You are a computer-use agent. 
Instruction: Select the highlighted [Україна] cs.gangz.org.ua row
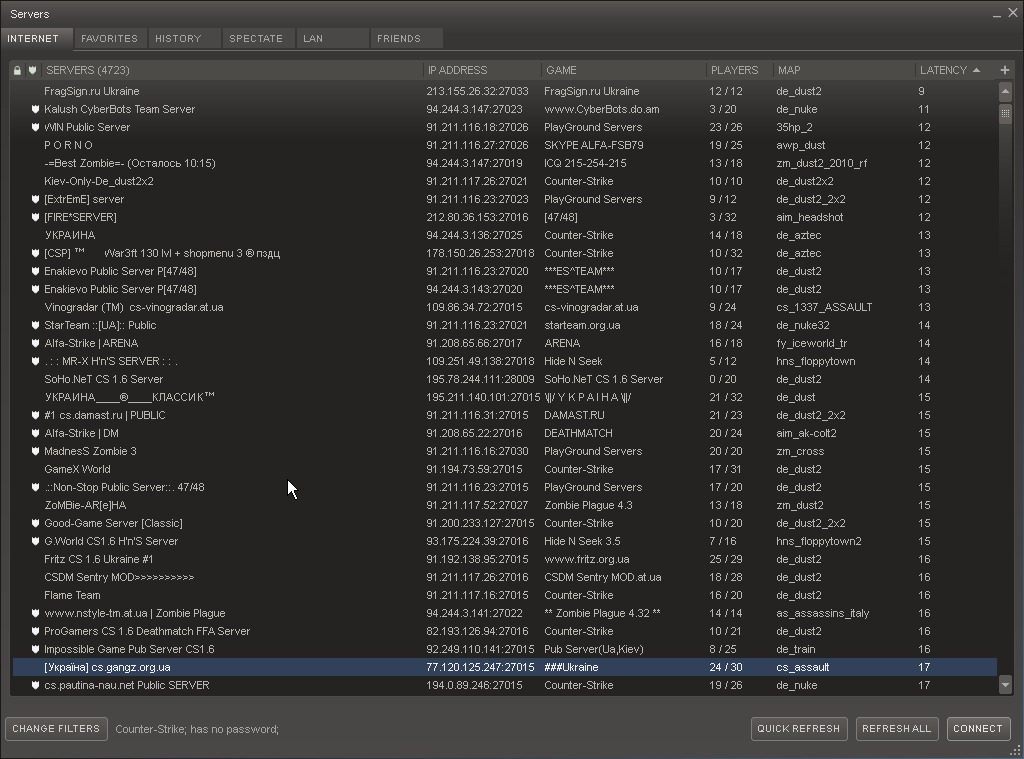(504, 667)
